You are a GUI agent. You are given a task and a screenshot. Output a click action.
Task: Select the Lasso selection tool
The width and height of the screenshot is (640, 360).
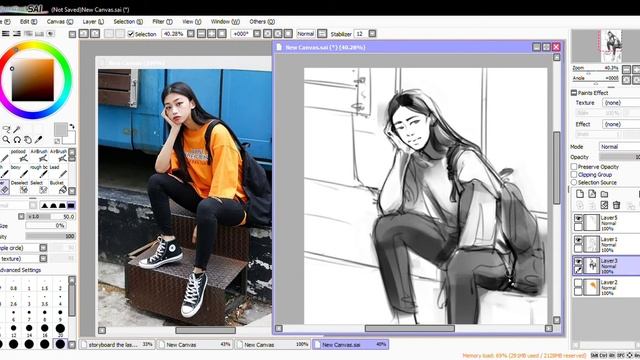(x=6, y=129)
